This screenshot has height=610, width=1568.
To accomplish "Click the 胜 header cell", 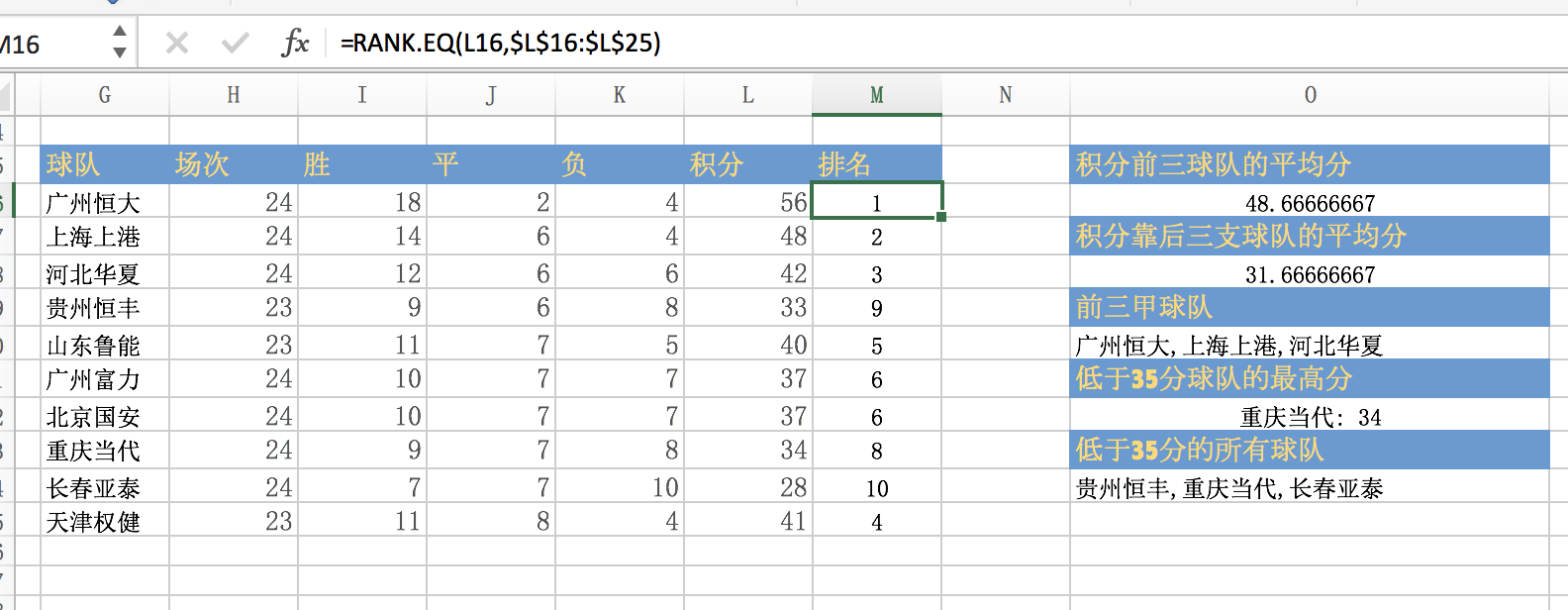I will click(x=362, y=164).
